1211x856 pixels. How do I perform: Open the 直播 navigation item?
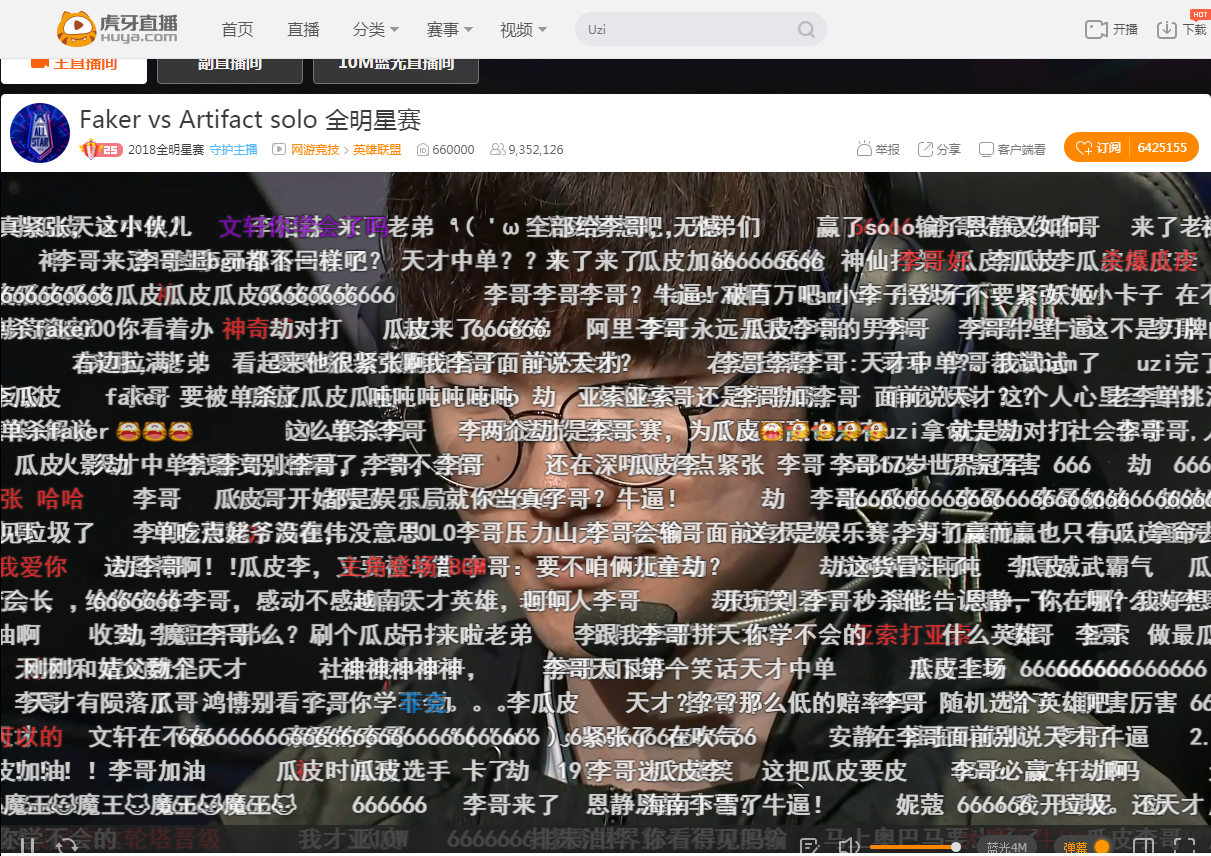tap(303, 30)
